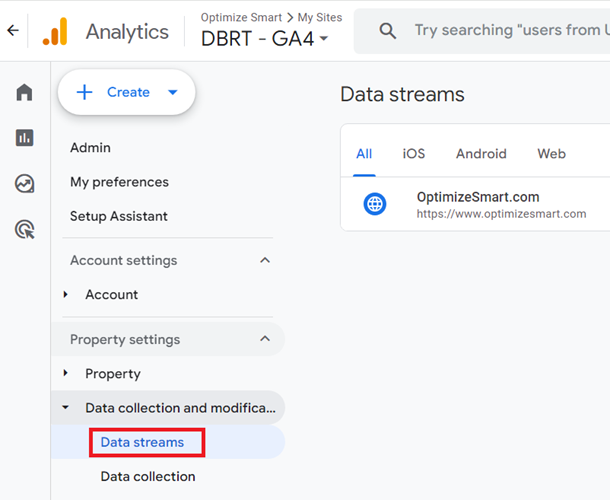Click the Create button label

pyautogui.click(x=128, y=92)
